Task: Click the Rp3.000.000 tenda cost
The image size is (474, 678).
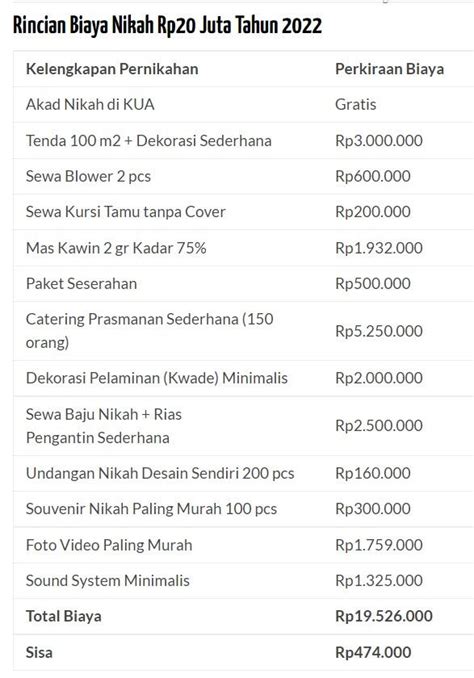Action: tap(379, 141)
